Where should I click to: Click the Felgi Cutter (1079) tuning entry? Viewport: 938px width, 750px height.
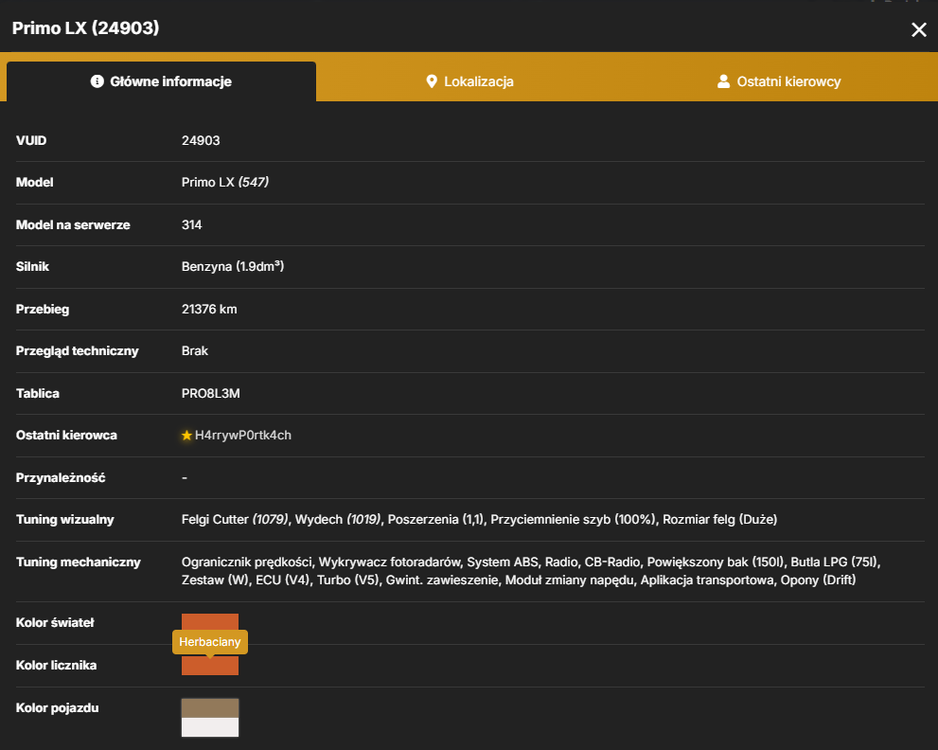point(235,520)
